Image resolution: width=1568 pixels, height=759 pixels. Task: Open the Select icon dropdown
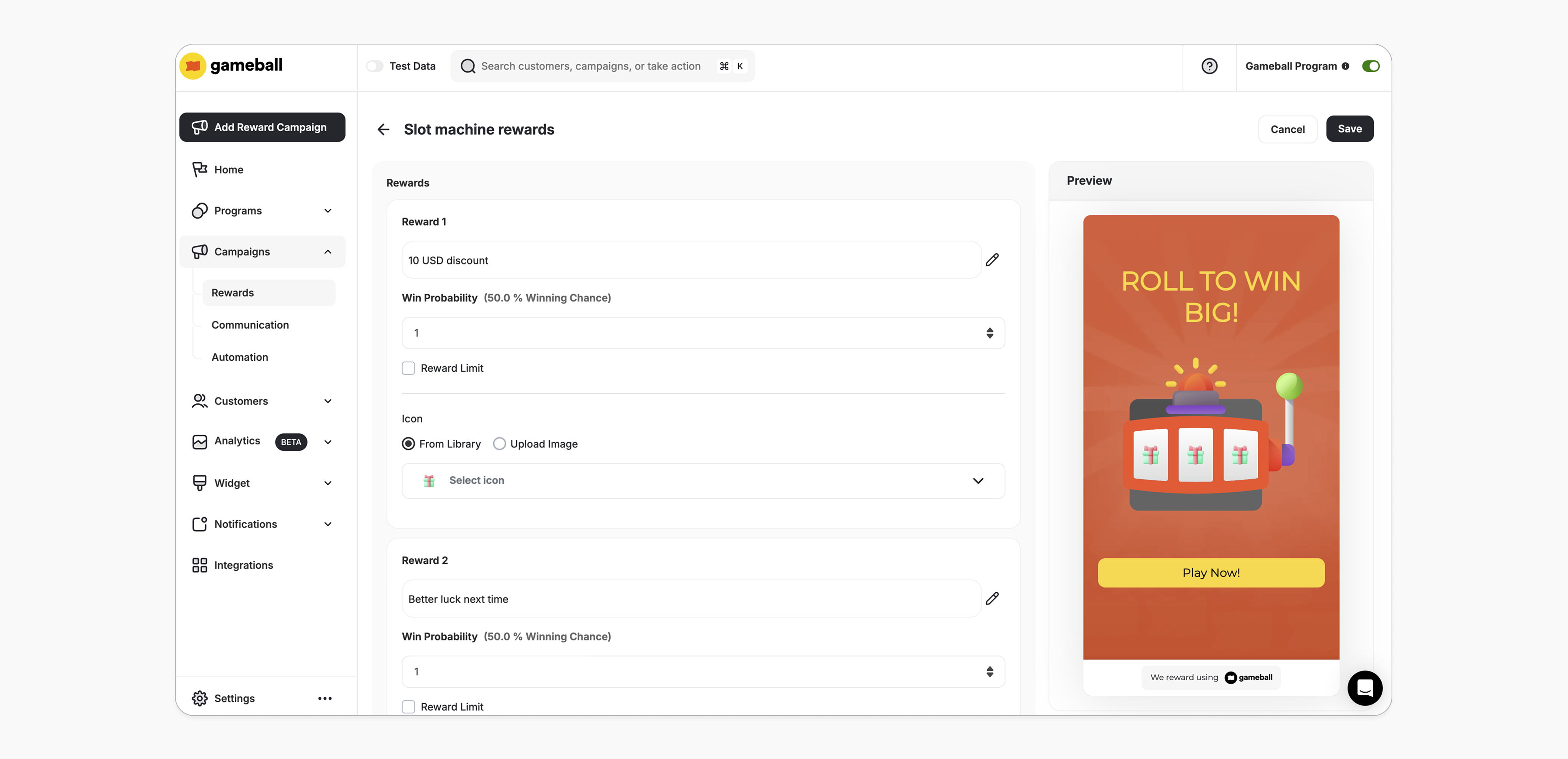coord(703,480)
